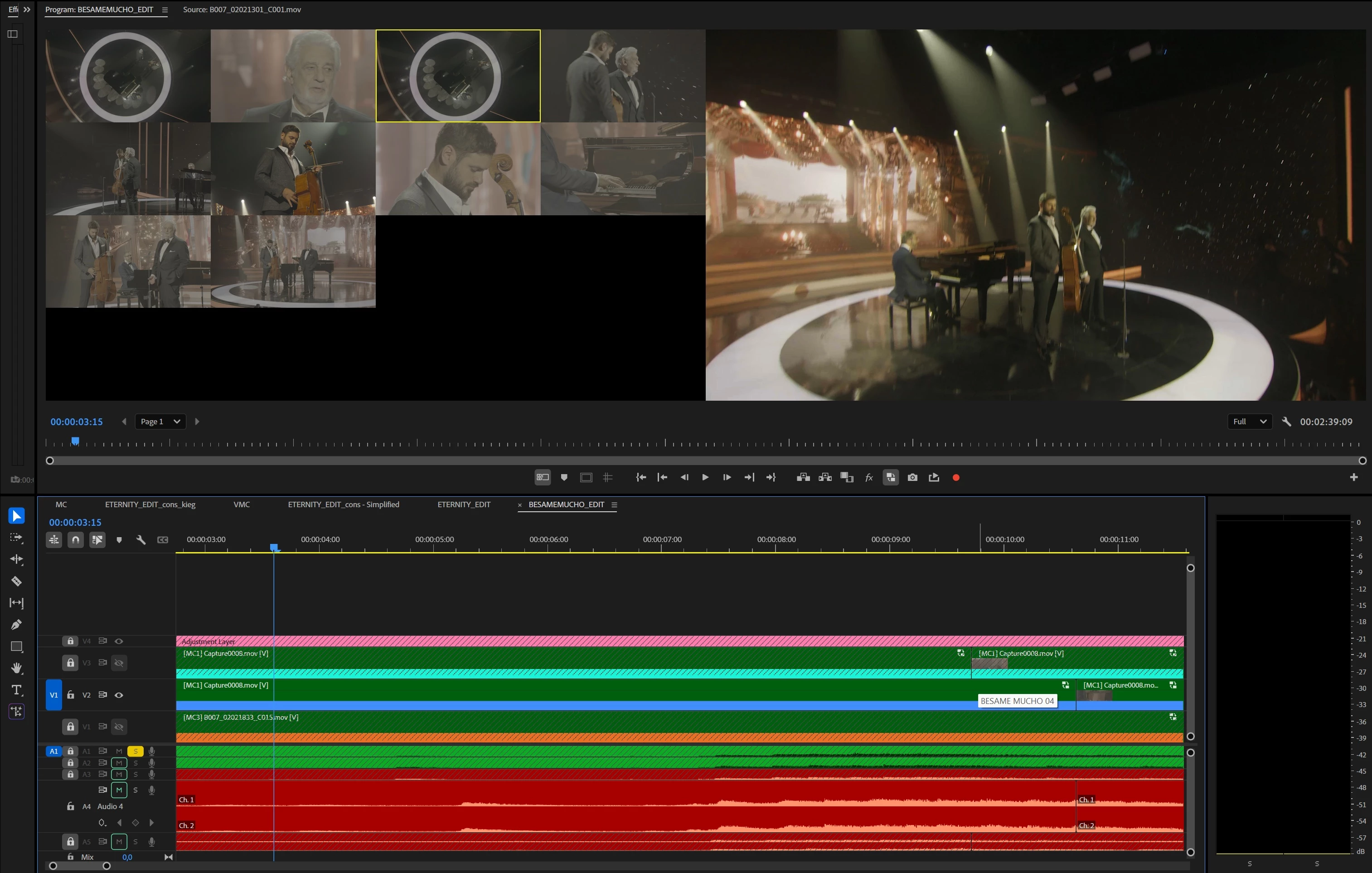Unmute Audio 4 track M button

click(119, 790)
